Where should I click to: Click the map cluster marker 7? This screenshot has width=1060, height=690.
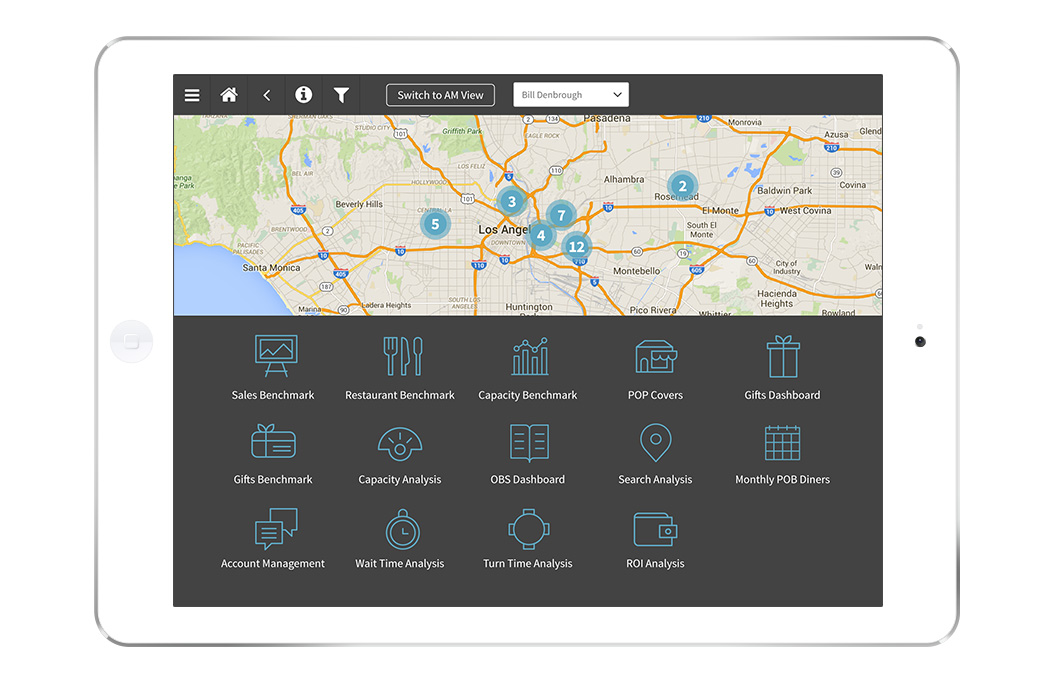point(561,216)
